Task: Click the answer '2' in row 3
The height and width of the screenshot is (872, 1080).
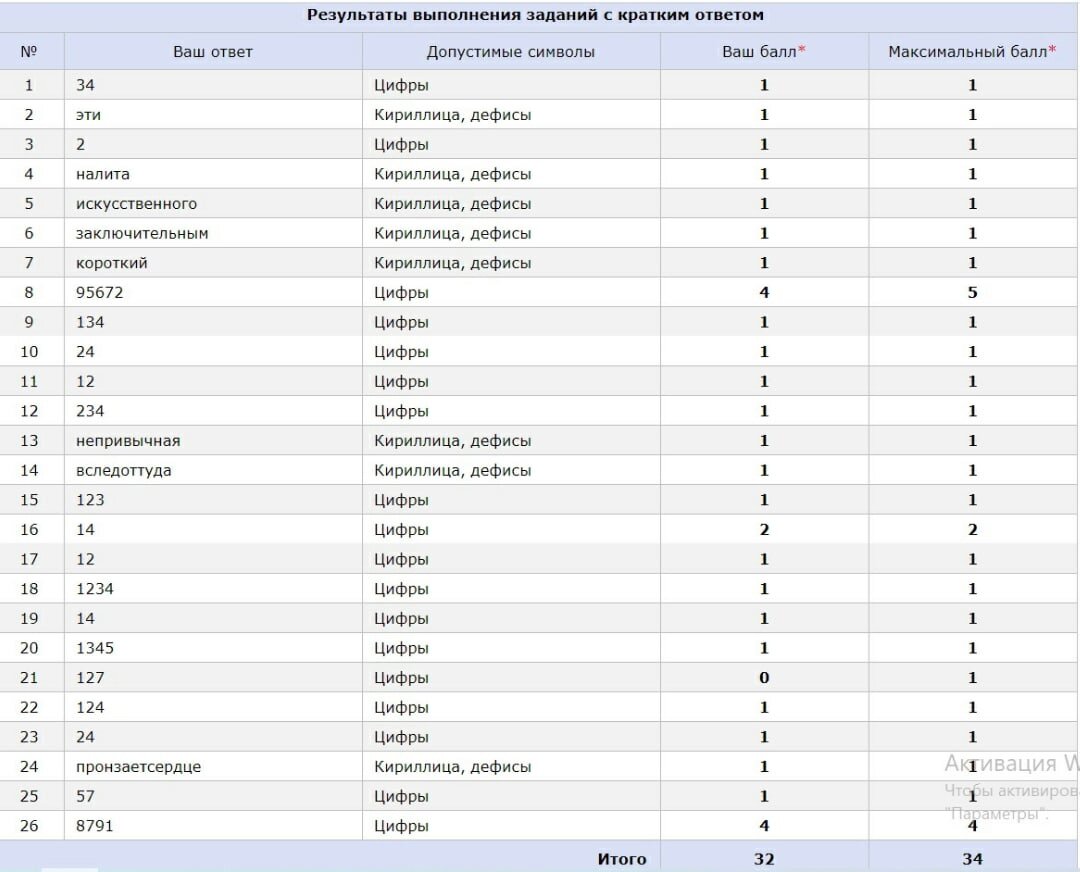Action: click(81, 145)
